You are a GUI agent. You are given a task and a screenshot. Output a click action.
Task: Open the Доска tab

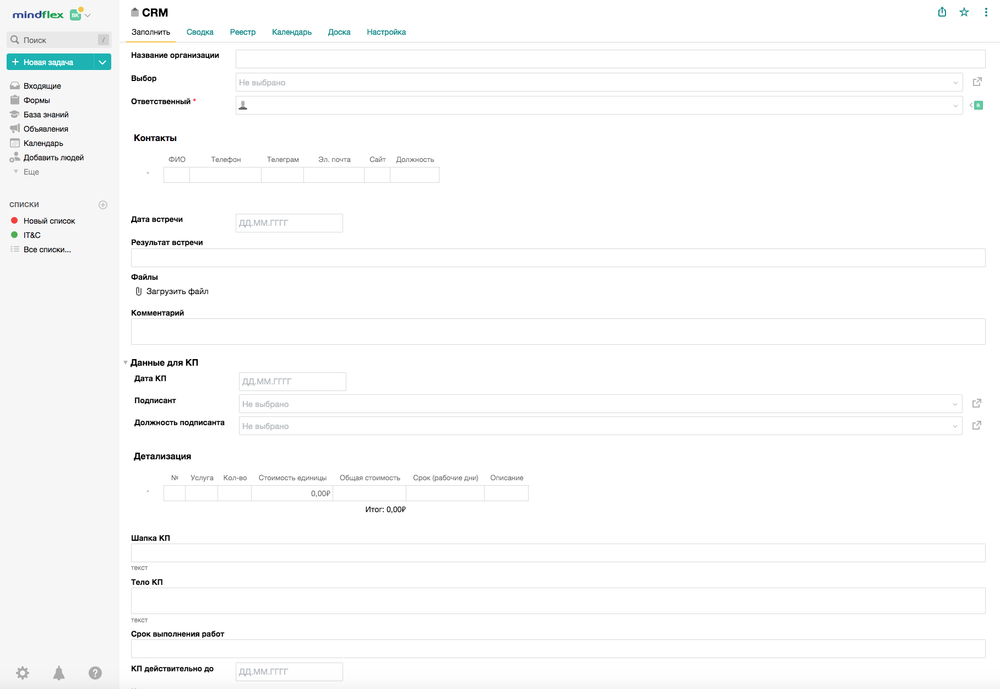[339, 32]
